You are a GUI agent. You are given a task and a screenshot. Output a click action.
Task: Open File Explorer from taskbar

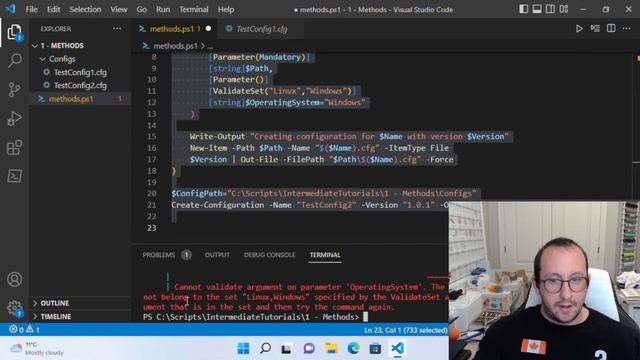331,348
